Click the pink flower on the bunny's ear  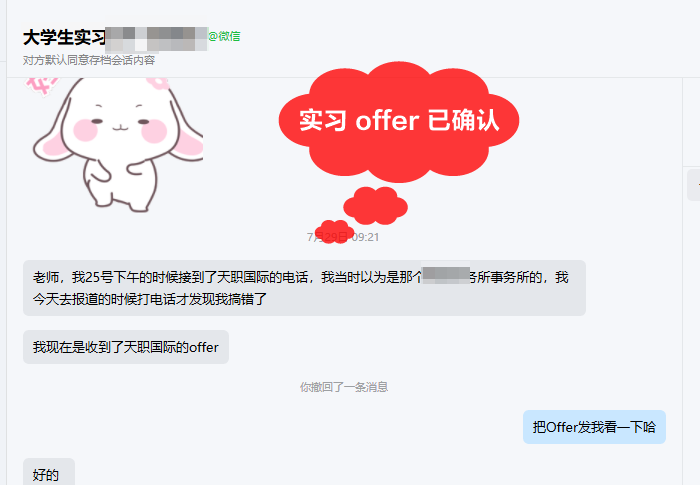[x=157, y=84]
